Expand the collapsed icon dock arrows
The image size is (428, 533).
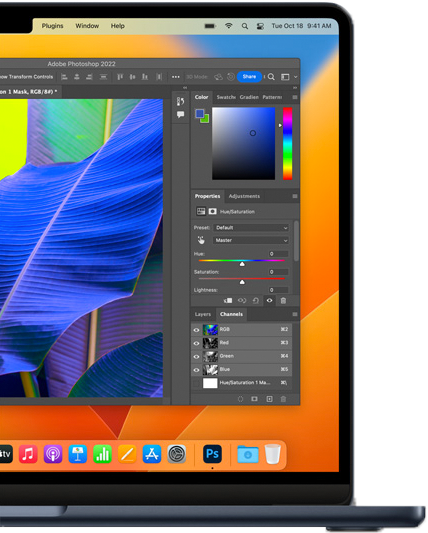point(185,88)
